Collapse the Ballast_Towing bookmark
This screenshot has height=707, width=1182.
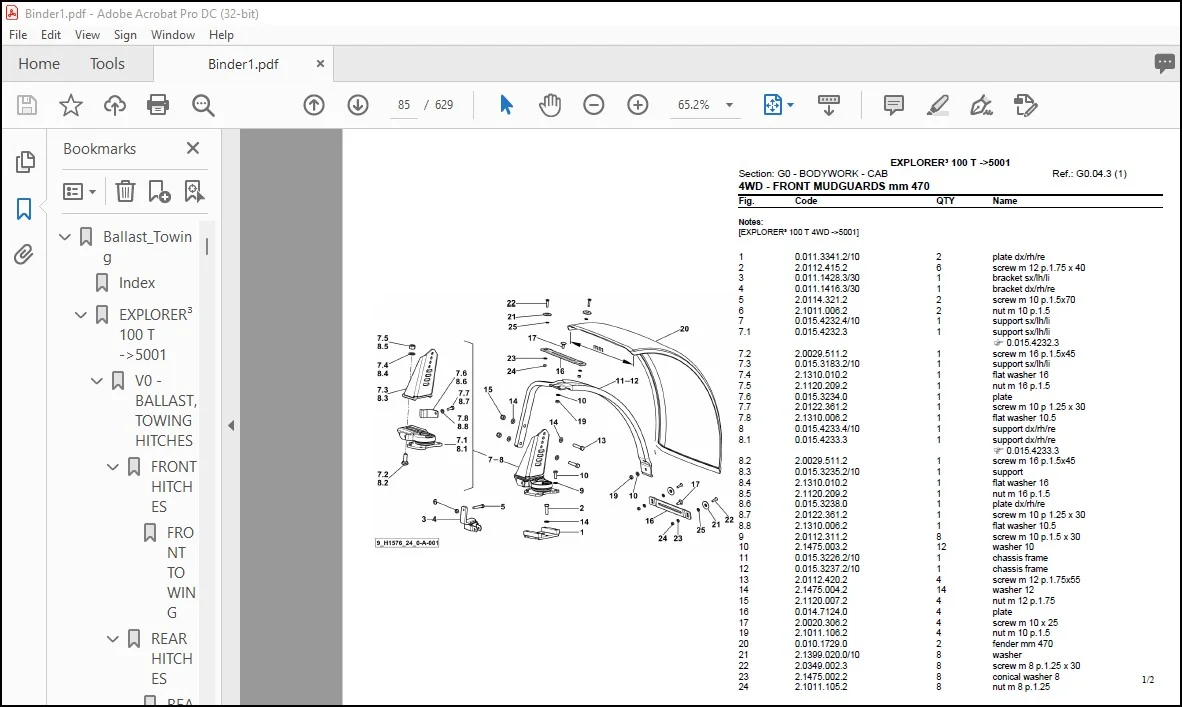tap(65, 237)
